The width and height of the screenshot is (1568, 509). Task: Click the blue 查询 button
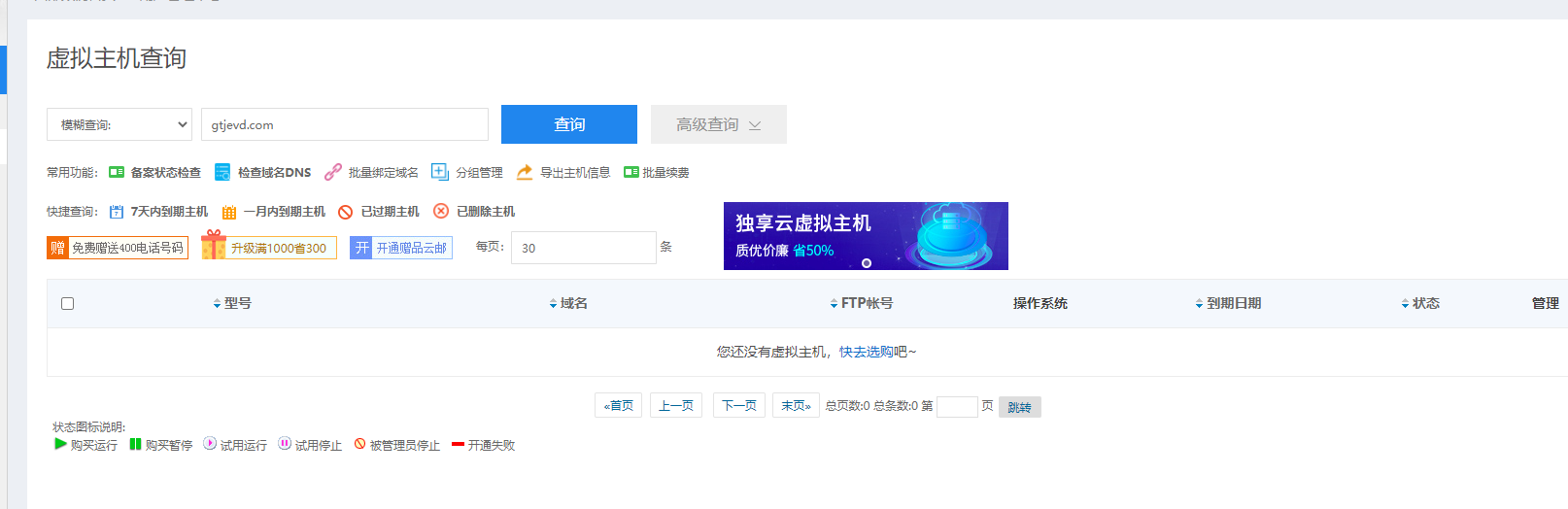(569, 124)
